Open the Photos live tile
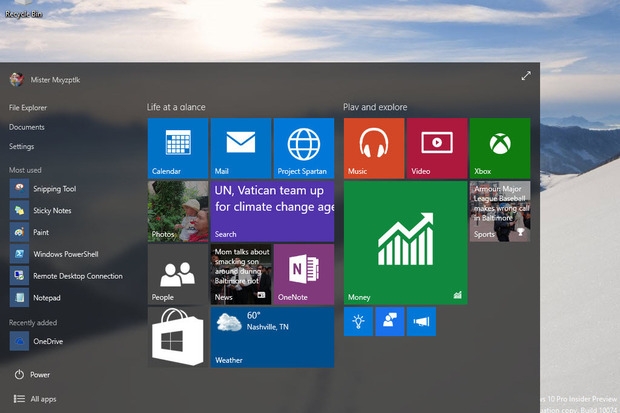Viewport: 620px width, 413px height. point(178,211)
